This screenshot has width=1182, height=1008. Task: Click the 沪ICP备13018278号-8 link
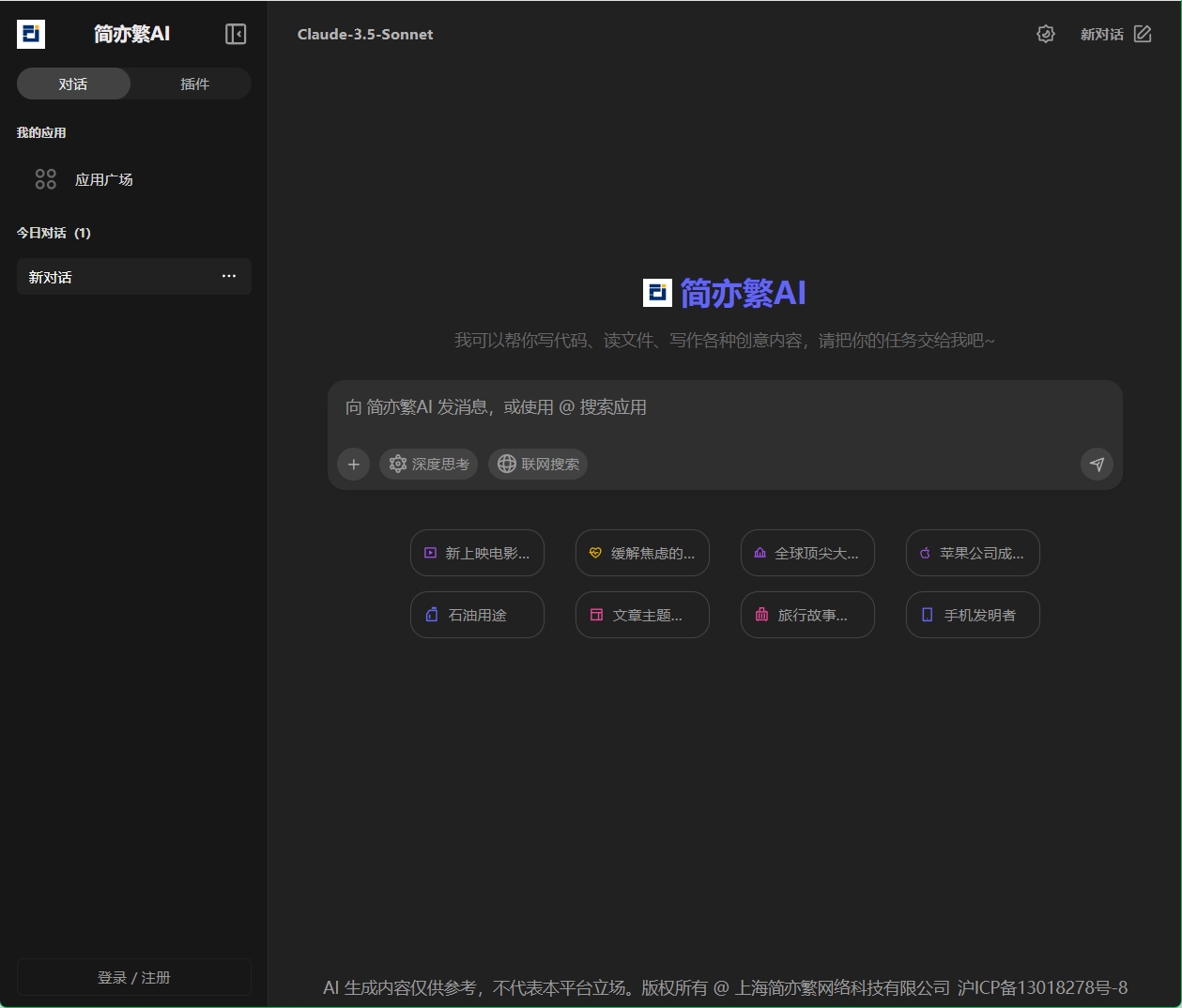(x=1042, y=987)
